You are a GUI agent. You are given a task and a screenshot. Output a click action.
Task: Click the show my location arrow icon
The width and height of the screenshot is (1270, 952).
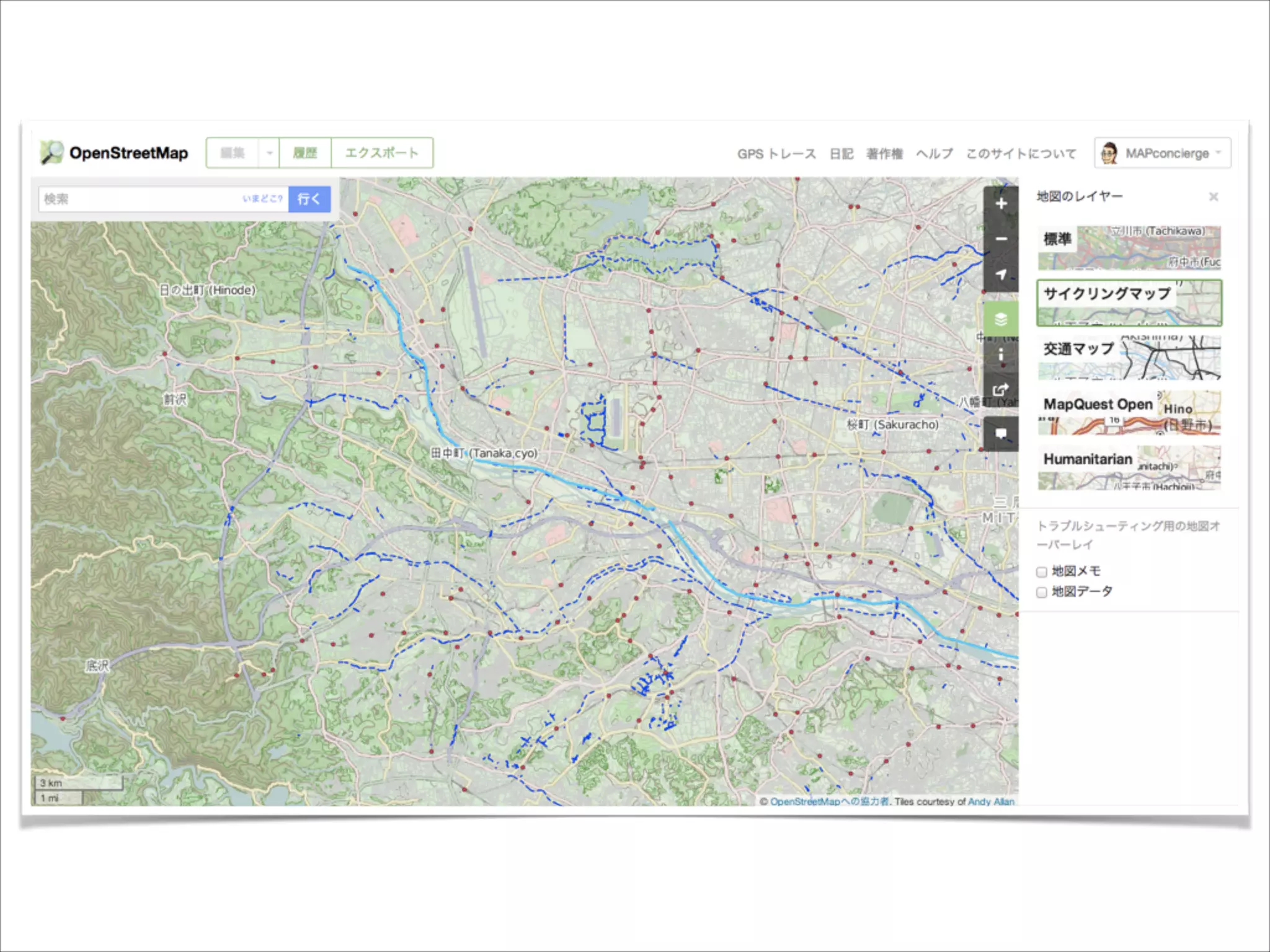pyautogui.click(x=1000, y=275)
